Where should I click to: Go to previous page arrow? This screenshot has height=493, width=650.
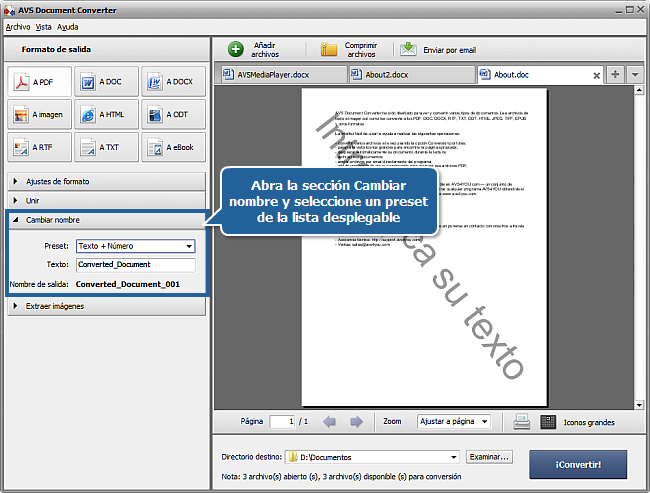coord(330,422)
